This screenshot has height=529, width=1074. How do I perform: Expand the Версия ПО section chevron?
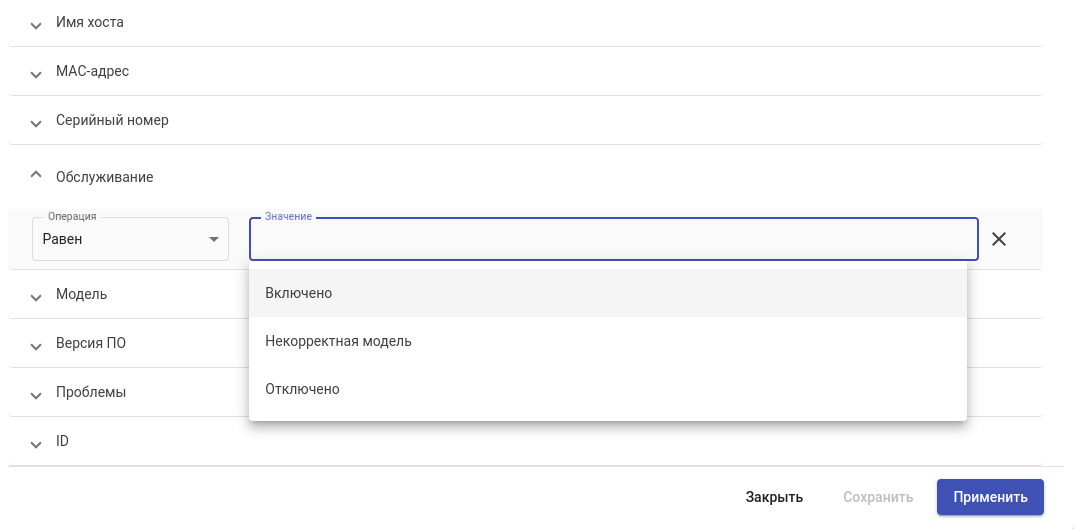click(36, 345)
